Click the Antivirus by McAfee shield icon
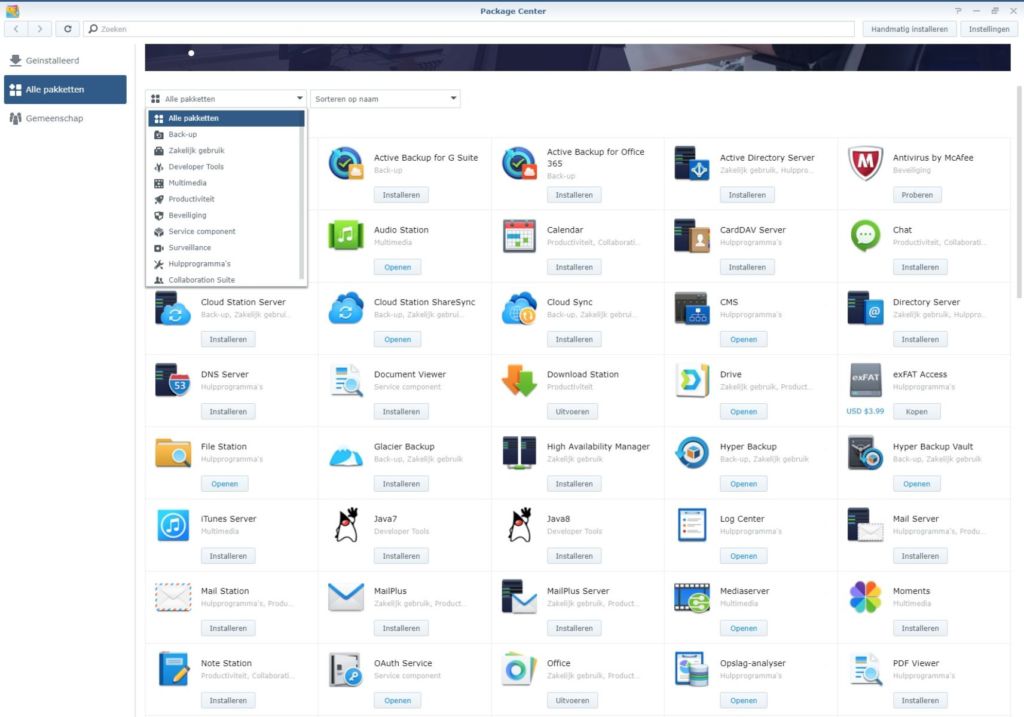Viewport: 1024px width, 717px height. 865,163
